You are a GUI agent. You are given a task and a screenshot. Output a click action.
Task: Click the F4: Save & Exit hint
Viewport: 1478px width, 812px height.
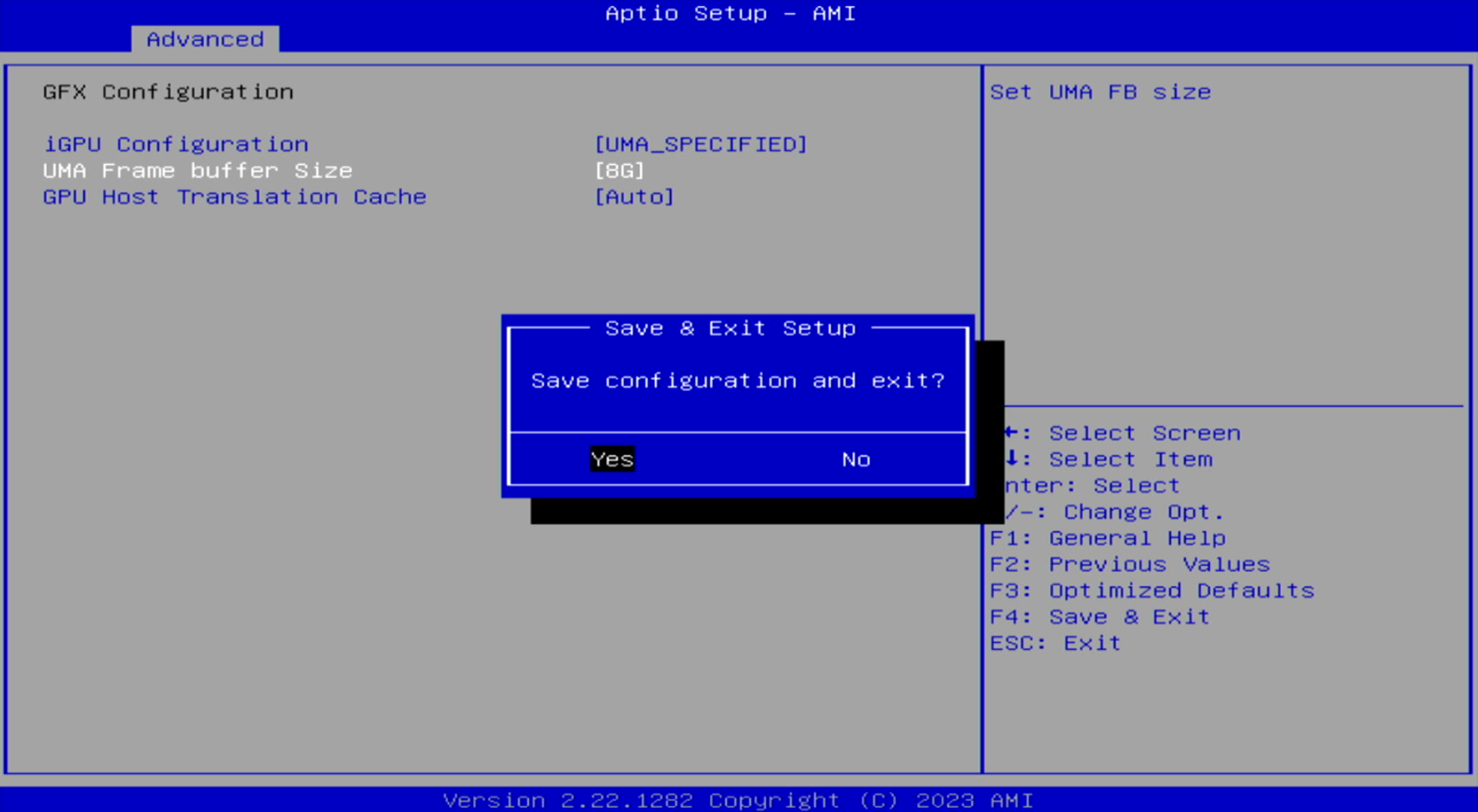tap(1099, 617)
